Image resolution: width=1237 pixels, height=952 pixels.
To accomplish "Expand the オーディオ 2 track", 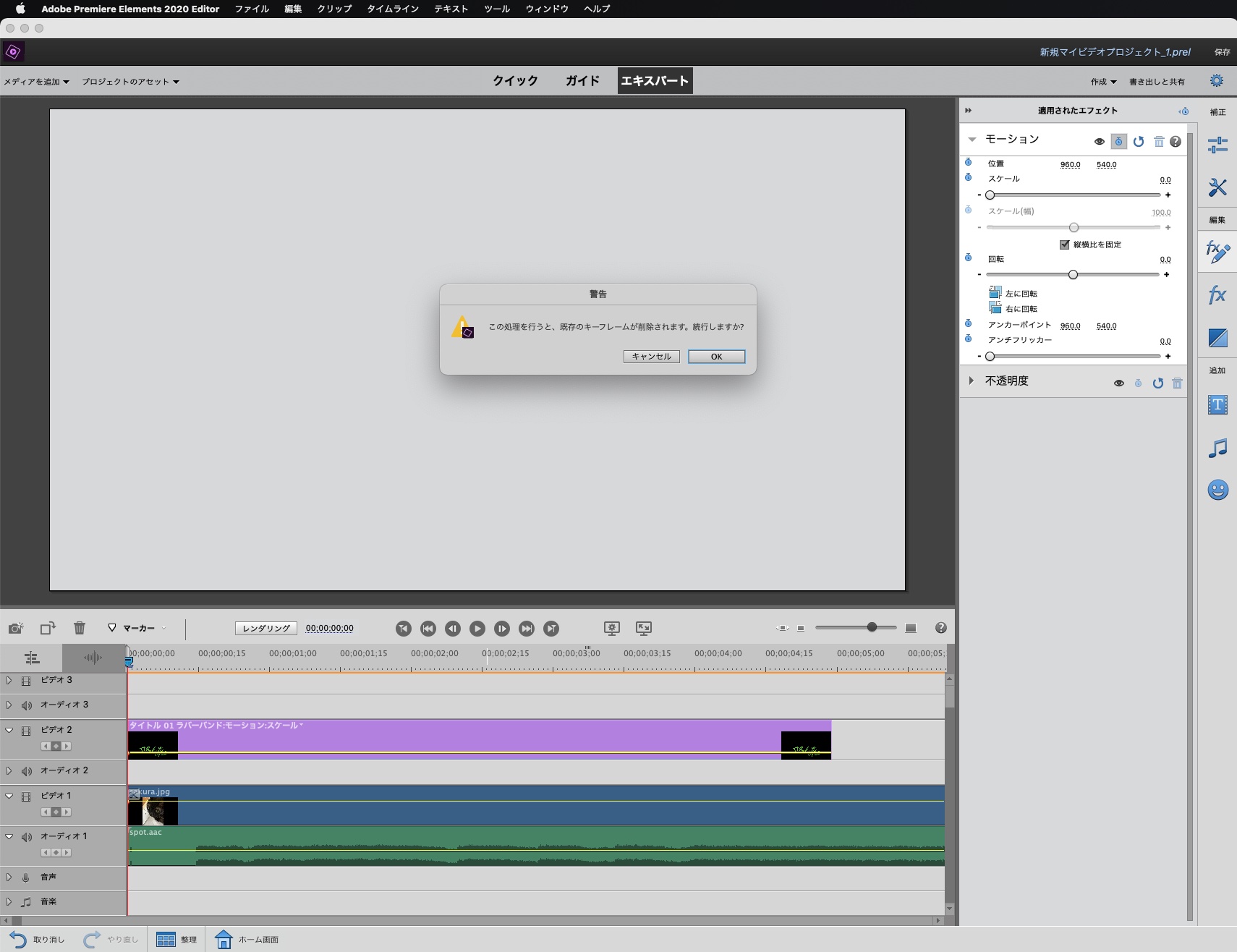I will [x=9, y=770].
